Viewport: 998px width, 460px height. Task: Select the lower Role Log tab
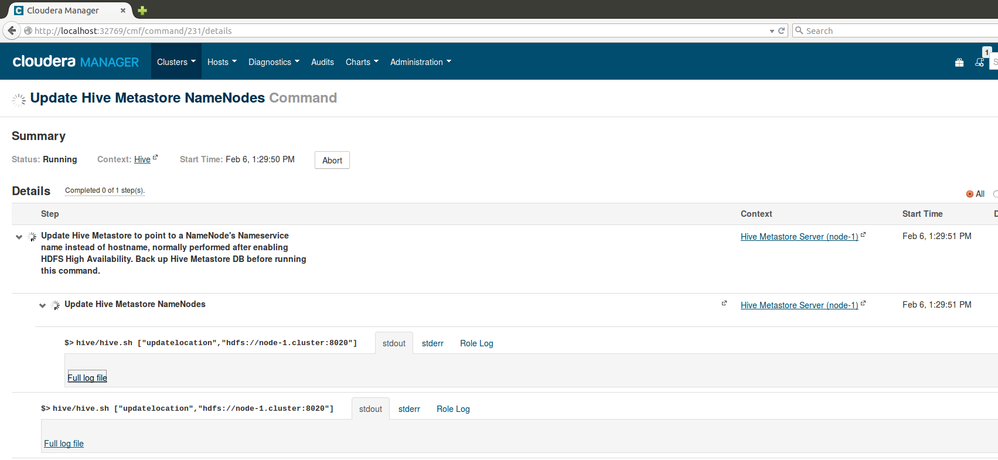point(453,409)
